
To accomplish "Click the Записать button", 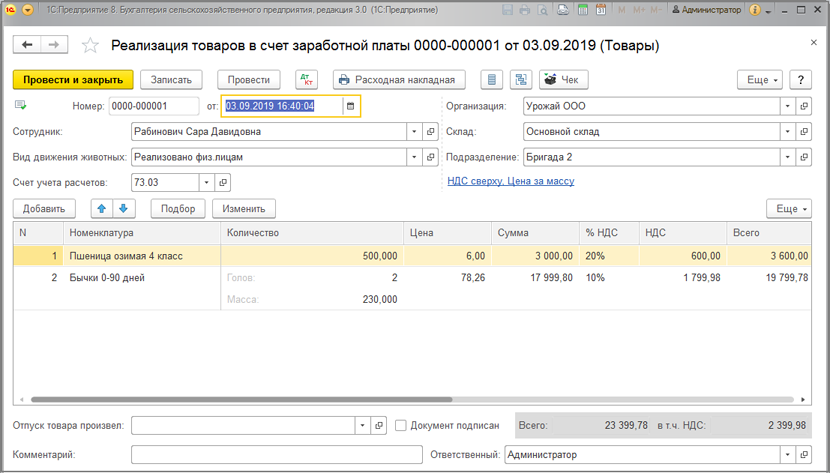I will click(171, 80).
